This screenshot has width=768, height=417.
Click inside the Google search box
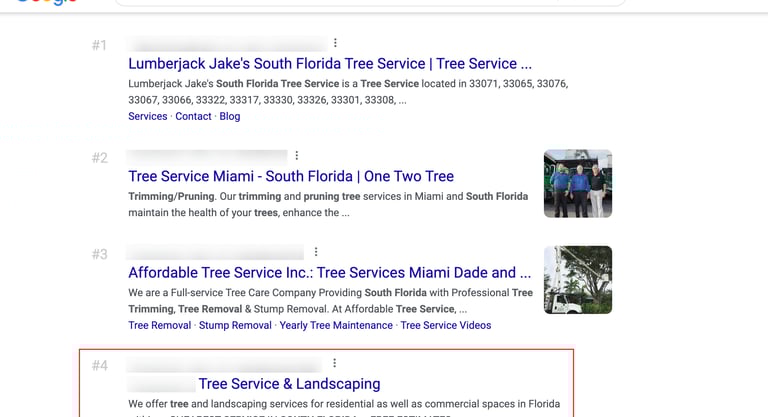tap(370, 2)
